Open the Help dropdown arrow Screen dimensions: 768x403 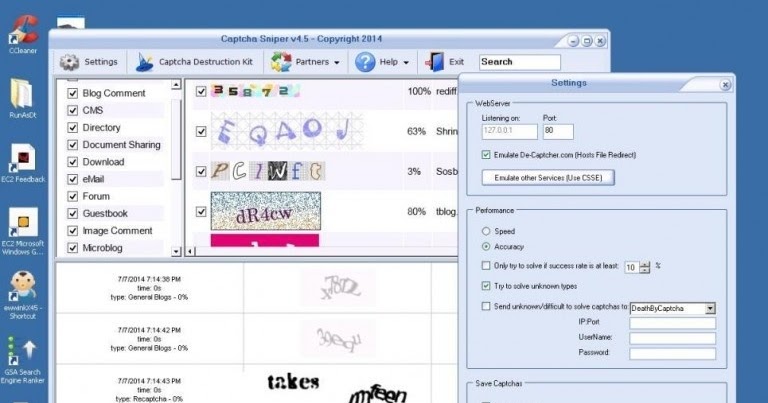click(406, 63)
